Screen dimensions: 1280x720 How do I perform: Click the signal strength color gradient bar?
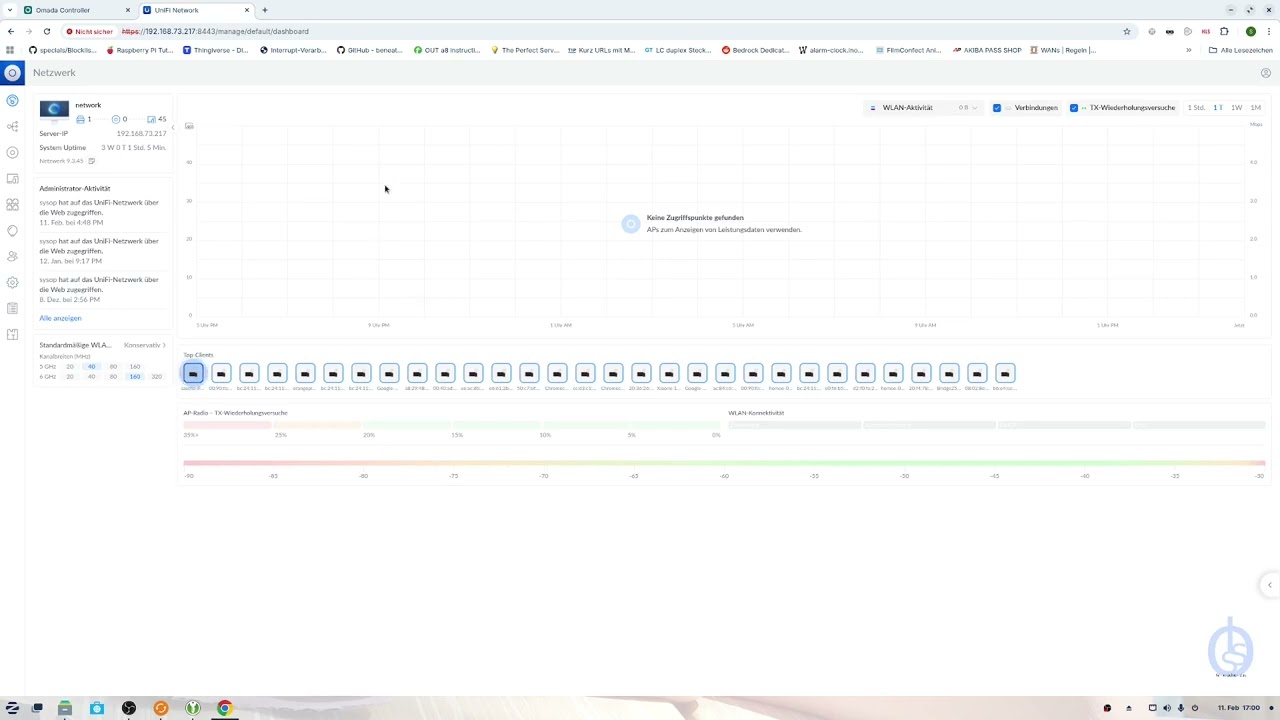pos(724,463)
